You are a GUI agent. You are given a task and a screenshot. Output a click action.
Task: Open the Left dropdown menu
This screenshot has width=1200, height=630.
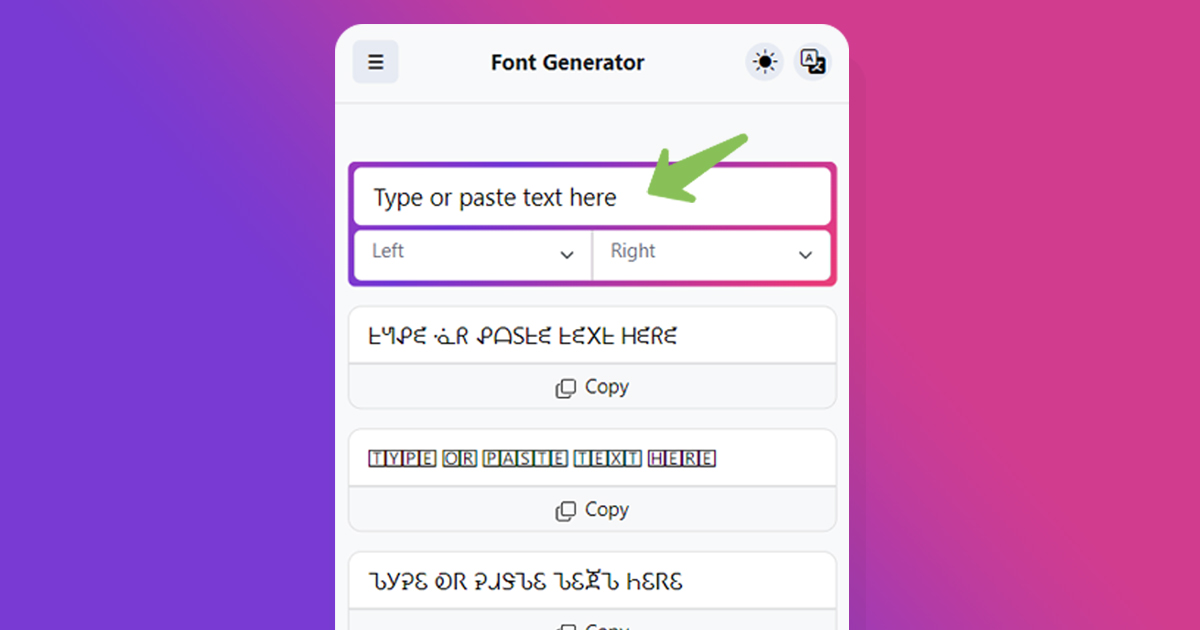(x=470, y=255)
